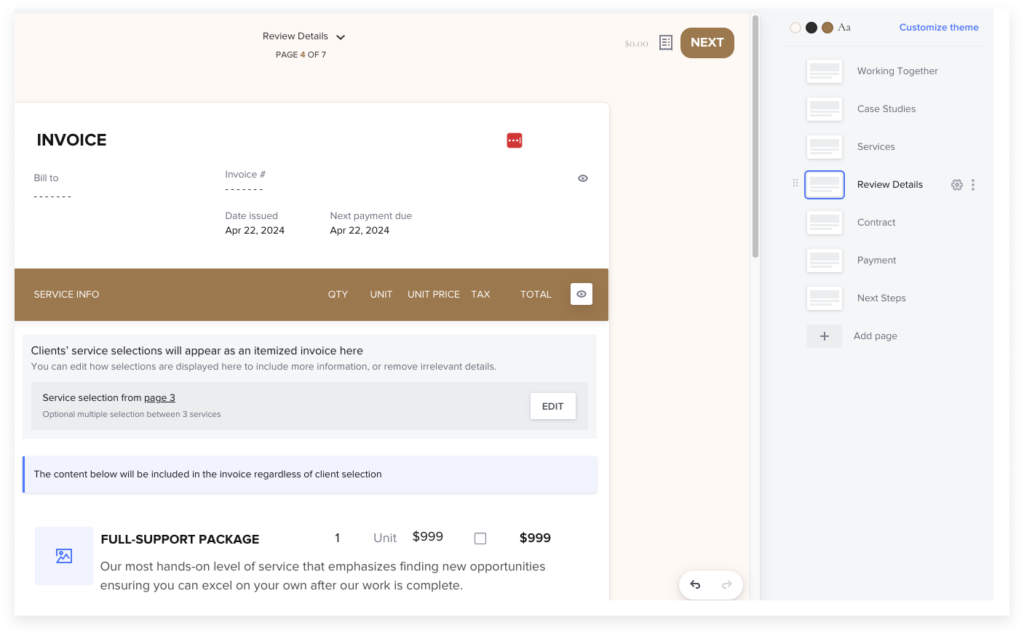The width and height of the screenshot is (1024, 636).
Task: Hide the Service Info table row
Action: [581, 294]
